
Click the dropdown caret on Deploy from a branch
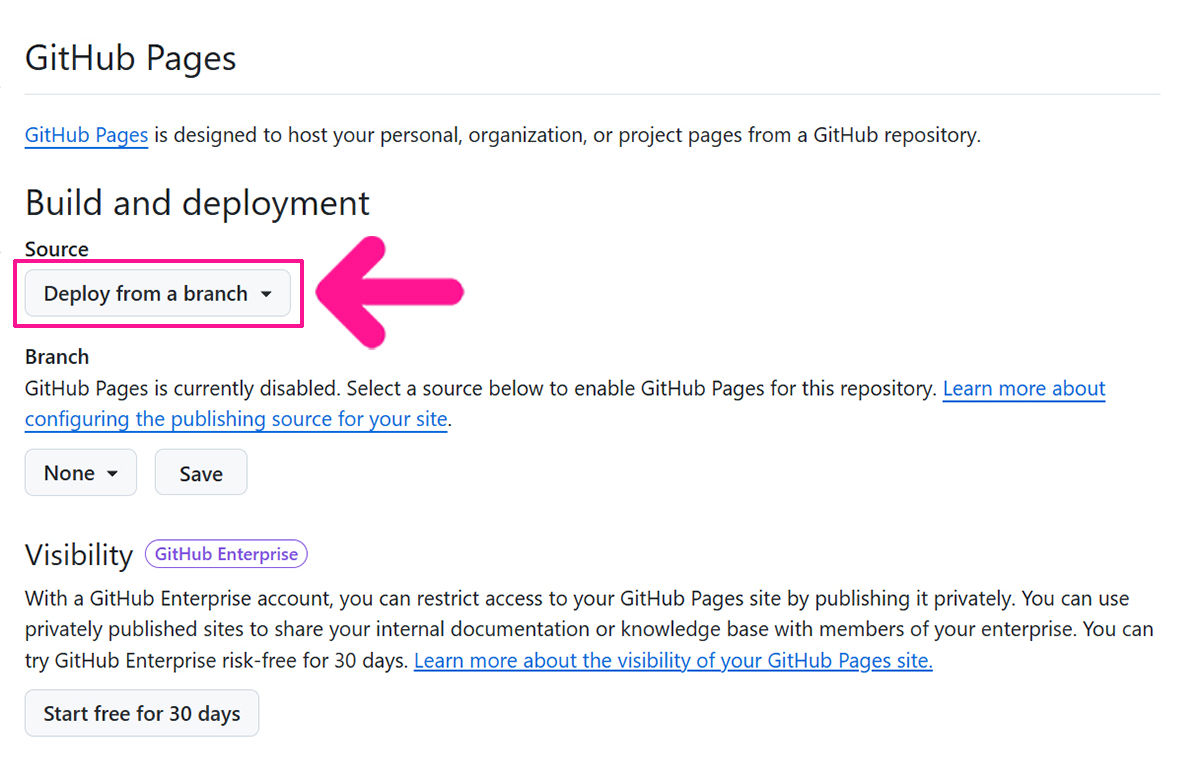[x=267, y=293]
